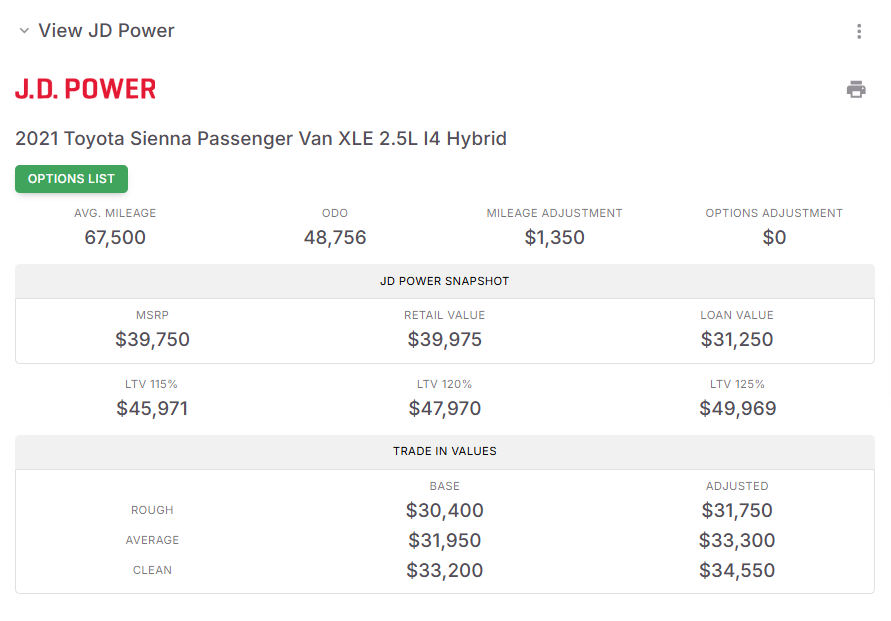Image resolution: width=891 pixels, height=621 pixels.
Task: Select the MSRP value $39,750
Action: tap(152, 339)
